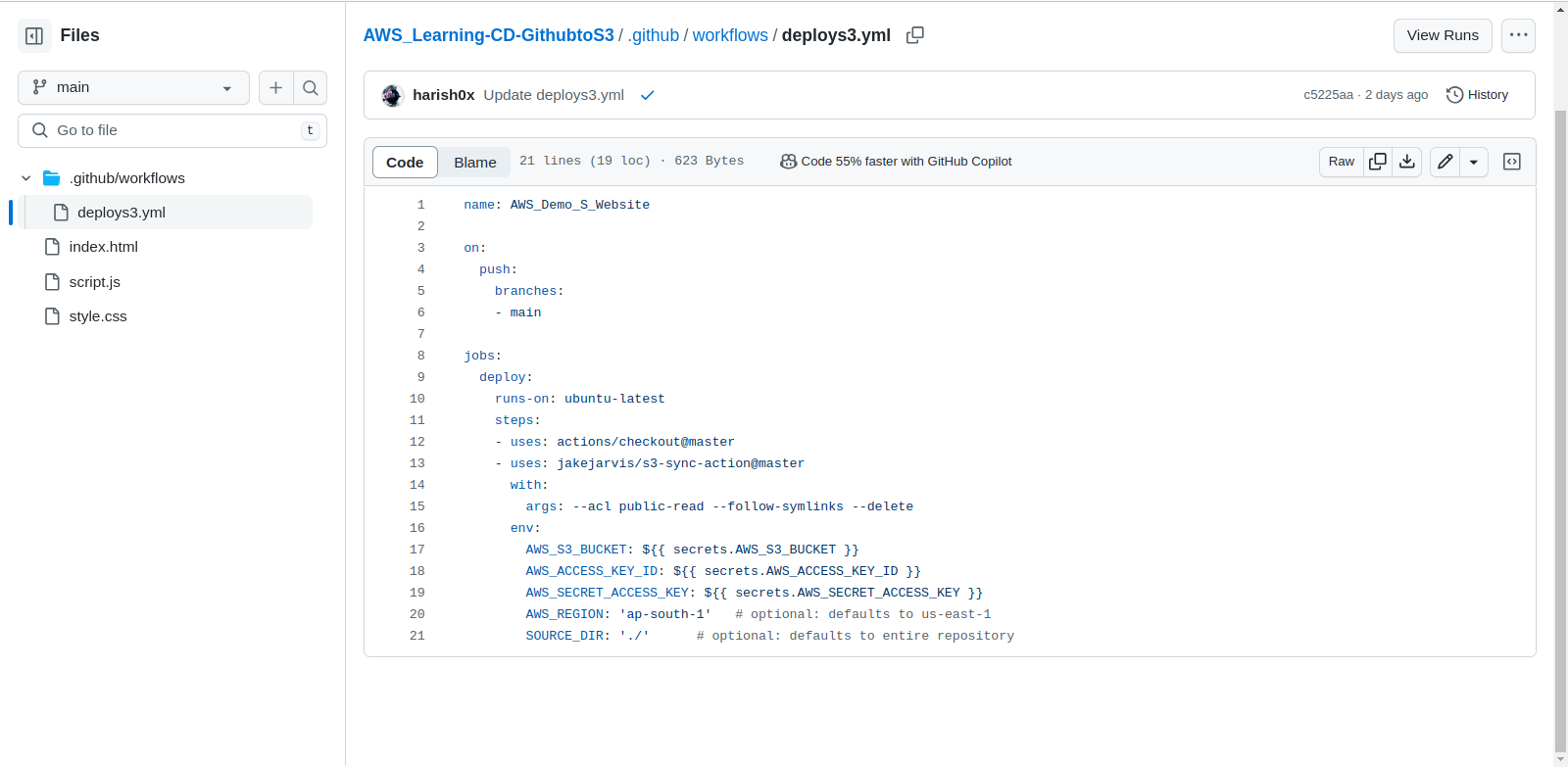Click line number 13 in code
Viewport: 1568px width, 767px height.
[417, 463]
